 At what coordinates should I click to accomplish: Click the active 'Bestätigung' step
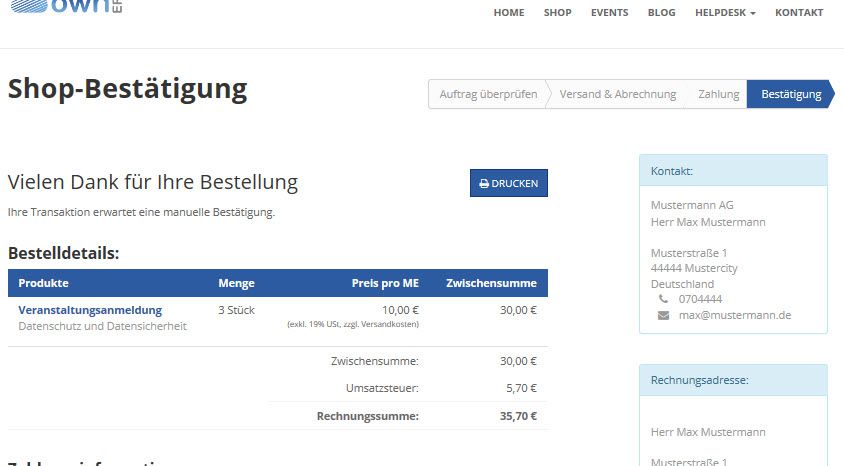point(790,94)
